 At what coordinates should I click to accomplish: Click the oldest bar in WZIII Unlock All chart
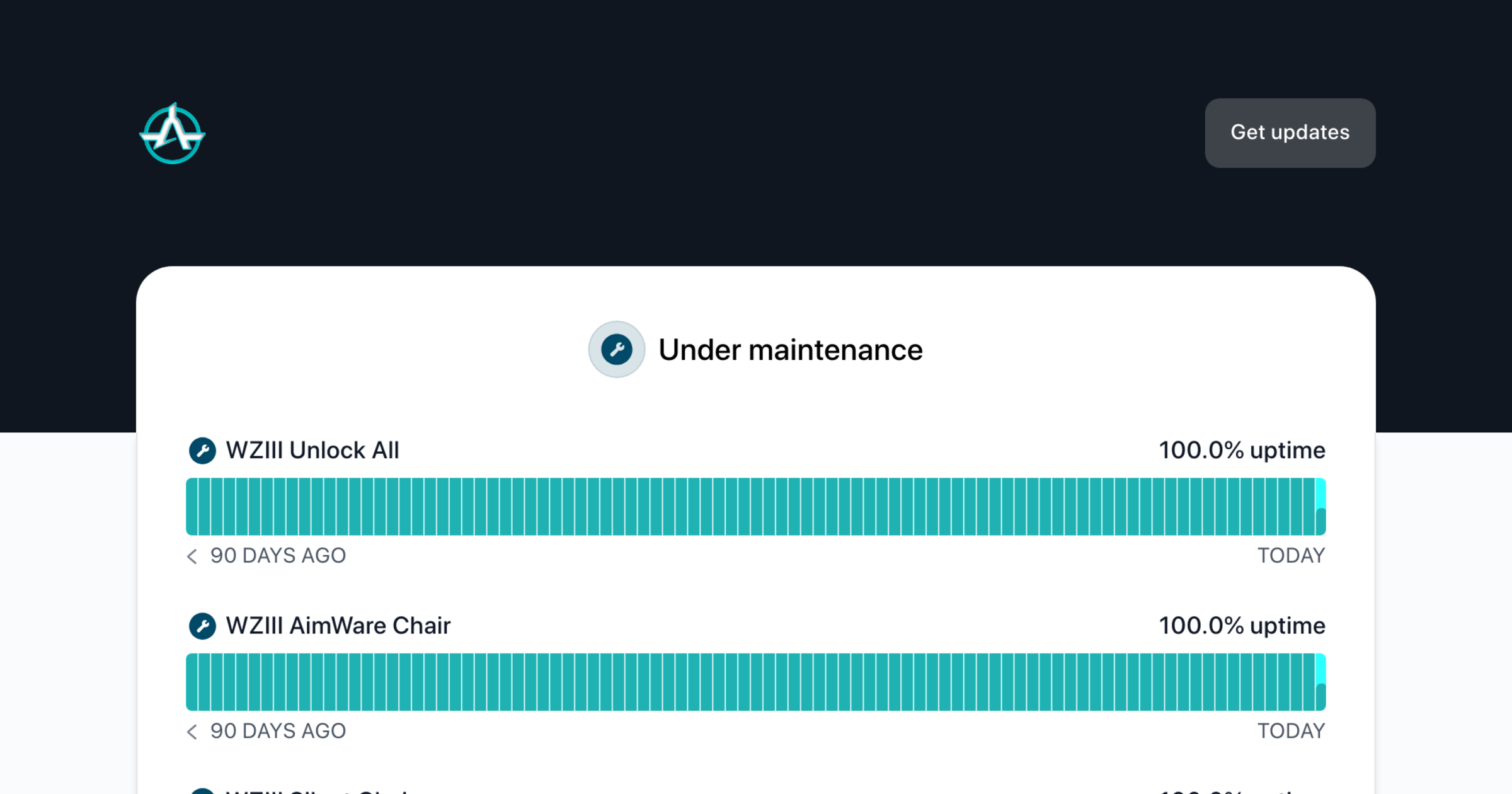(192, 507)
